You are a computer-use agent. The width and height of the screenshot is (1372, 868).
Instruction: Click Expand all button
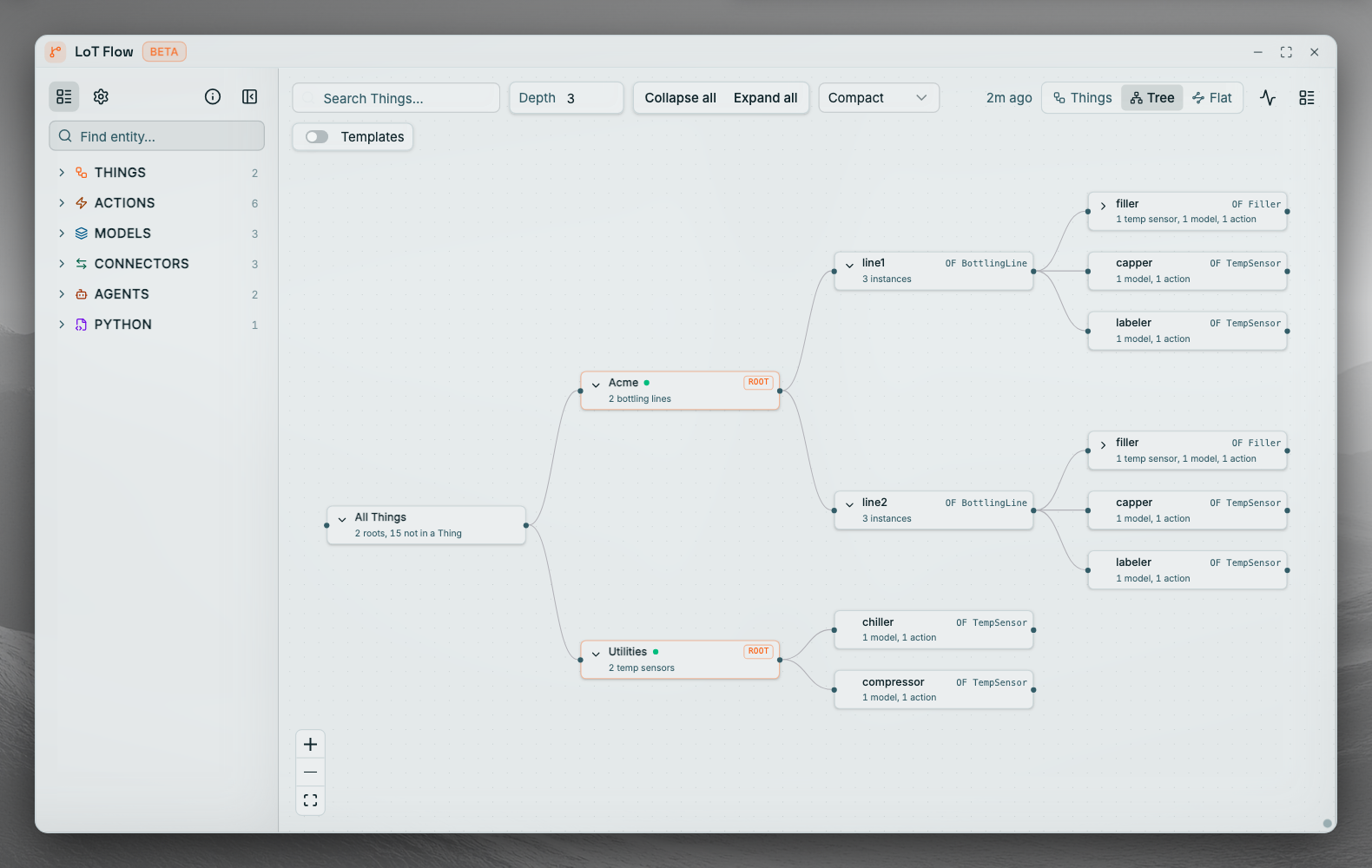pyautogui.click(x=765, y=98)
